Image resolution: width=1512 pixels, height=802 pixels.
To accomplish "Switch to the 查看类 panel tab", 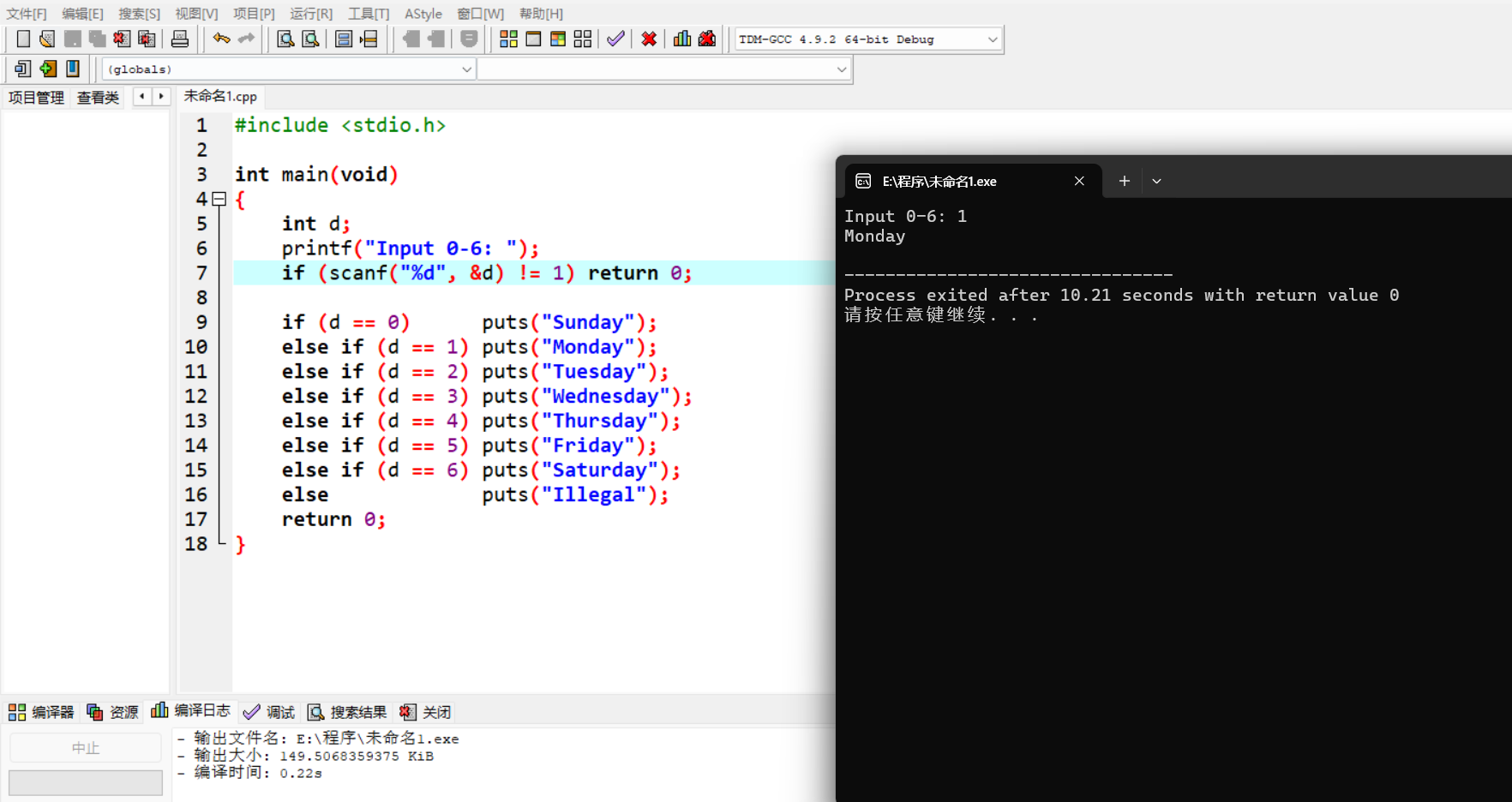I will click(98, 98).
